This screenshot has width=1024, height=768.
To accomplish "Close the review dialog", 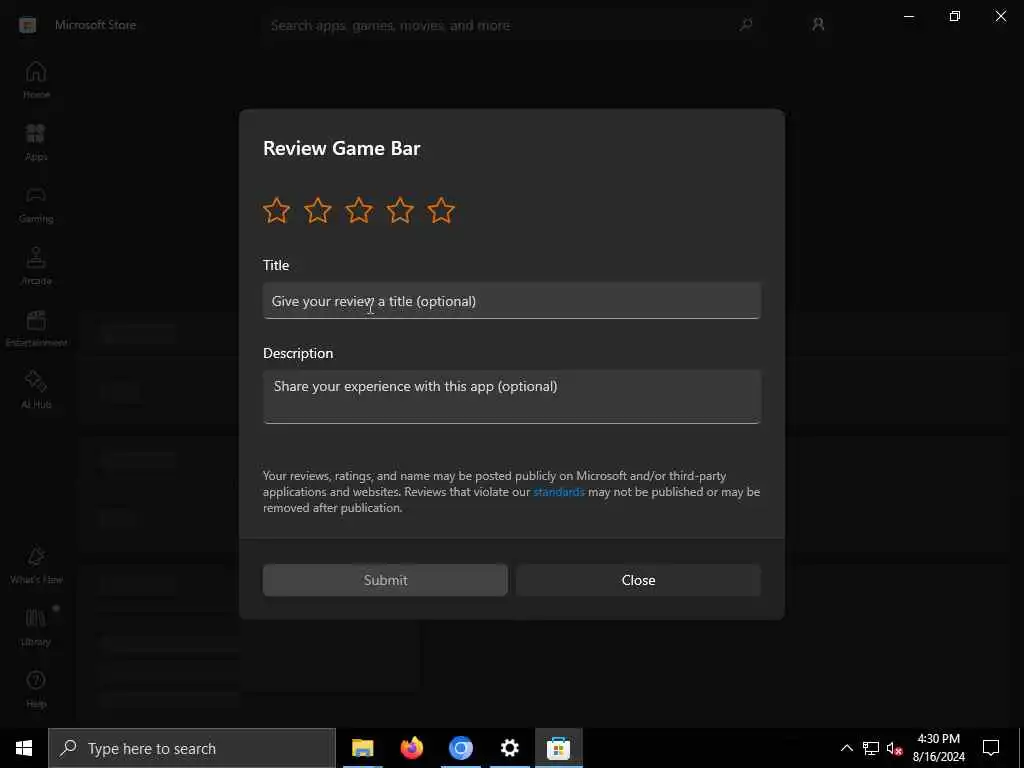I will (638, 580).
